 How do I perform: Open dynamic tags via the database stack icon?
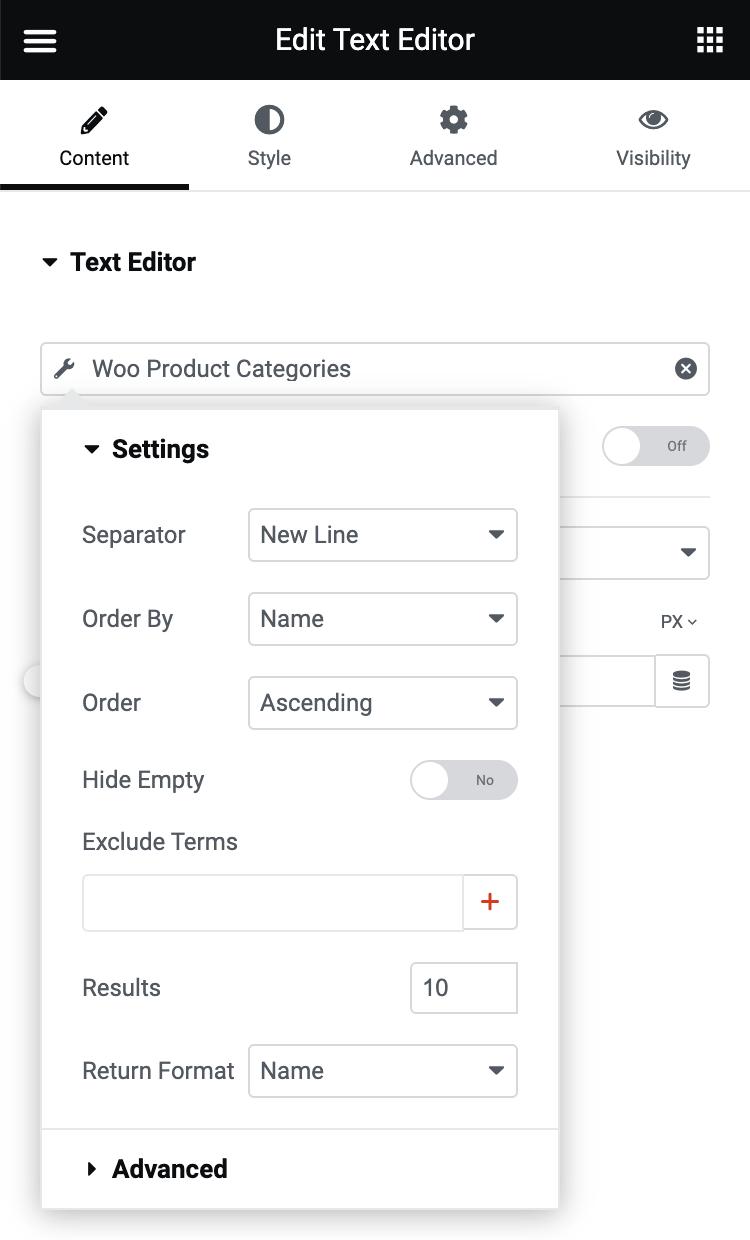click(682, 681)
